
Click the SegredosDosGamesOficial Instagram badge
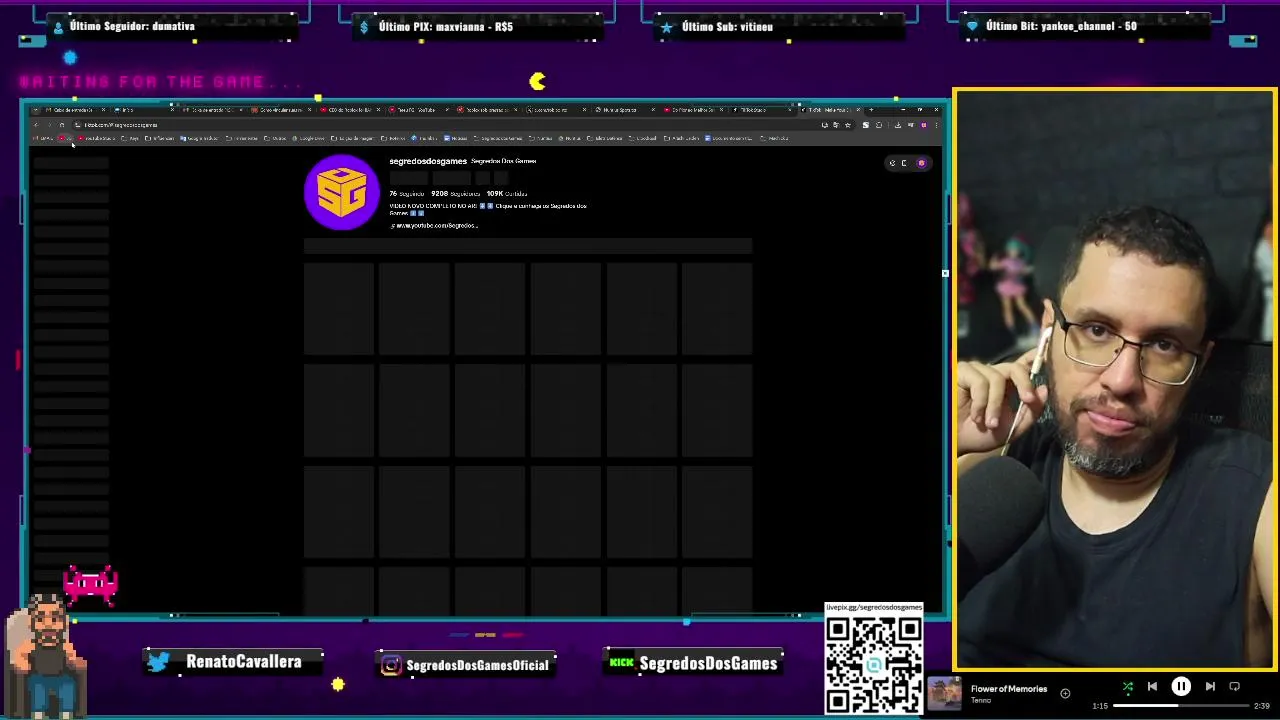(465, 665)
